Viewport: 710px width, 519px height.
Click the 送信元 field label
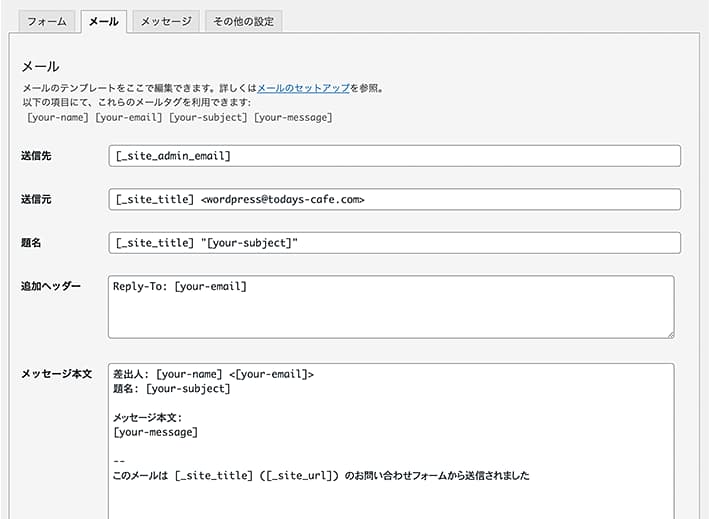pyautogui.click(x=36, y=199)
